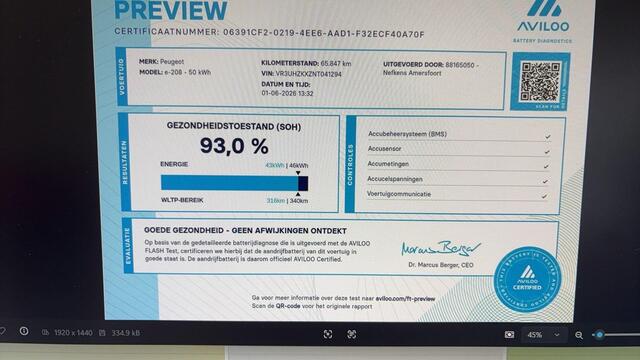
Task: Click the checkmark beside Accubeheersysteem (BMS)
Action: 547,137
